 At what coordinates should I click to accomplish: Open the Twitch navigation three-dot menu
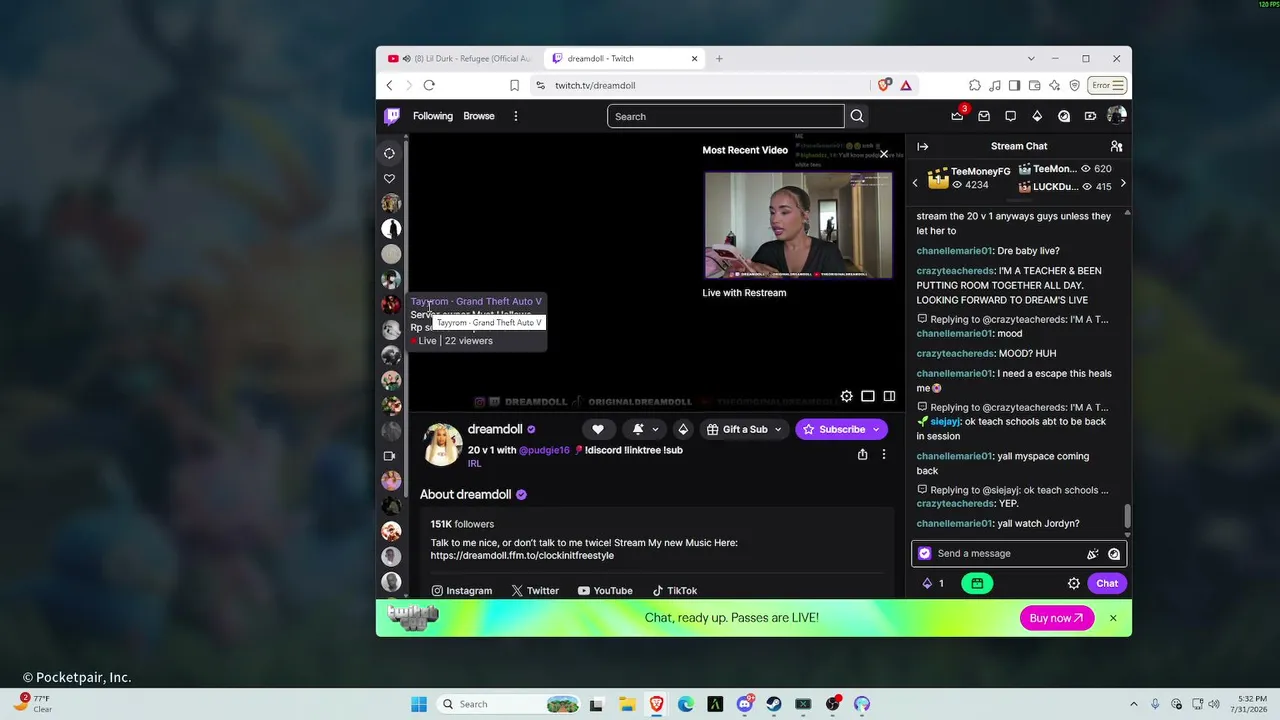(516, 116)
